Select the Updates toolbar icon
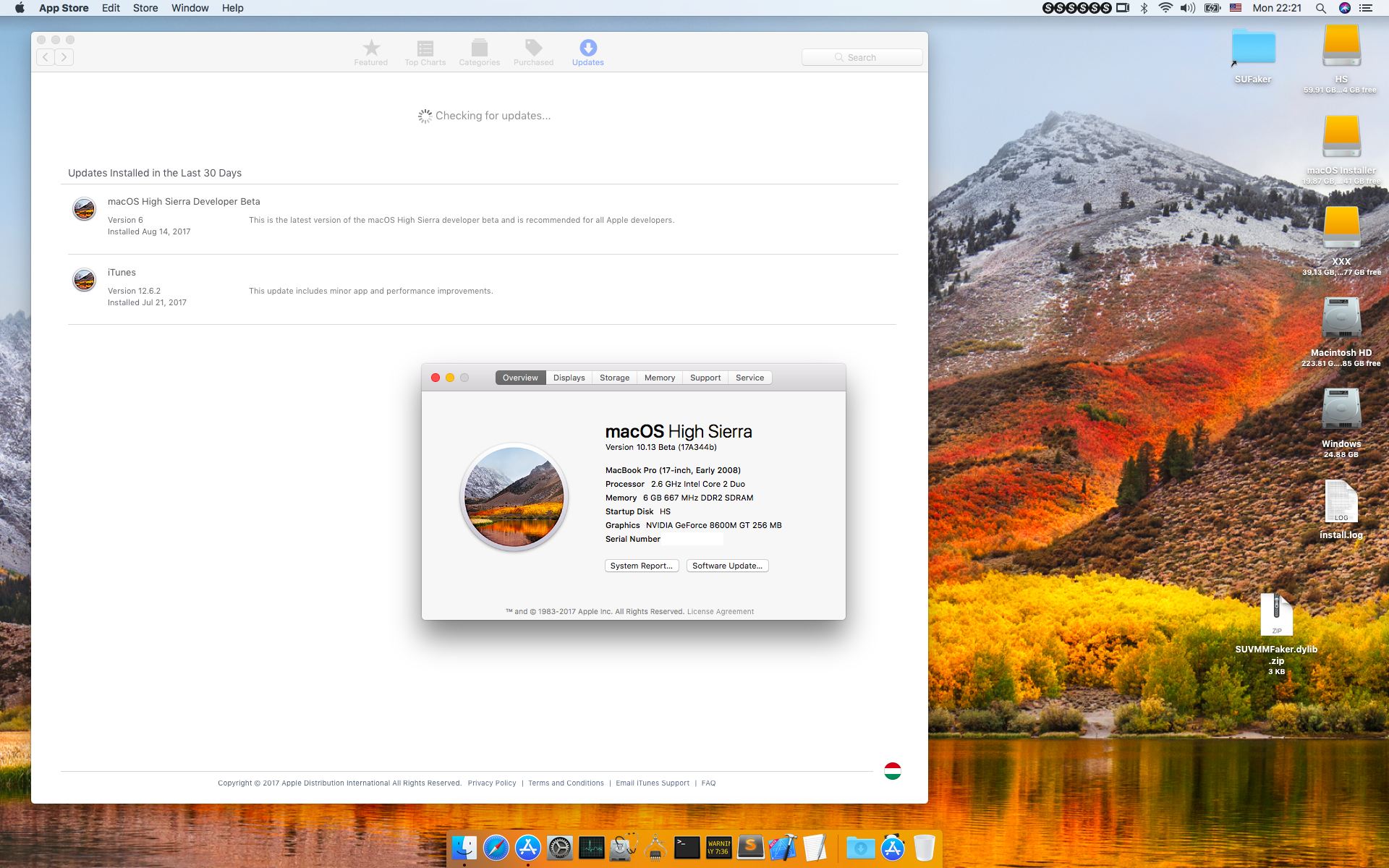This screenshot has width=1389, height=868. click(x=588, y=52)
